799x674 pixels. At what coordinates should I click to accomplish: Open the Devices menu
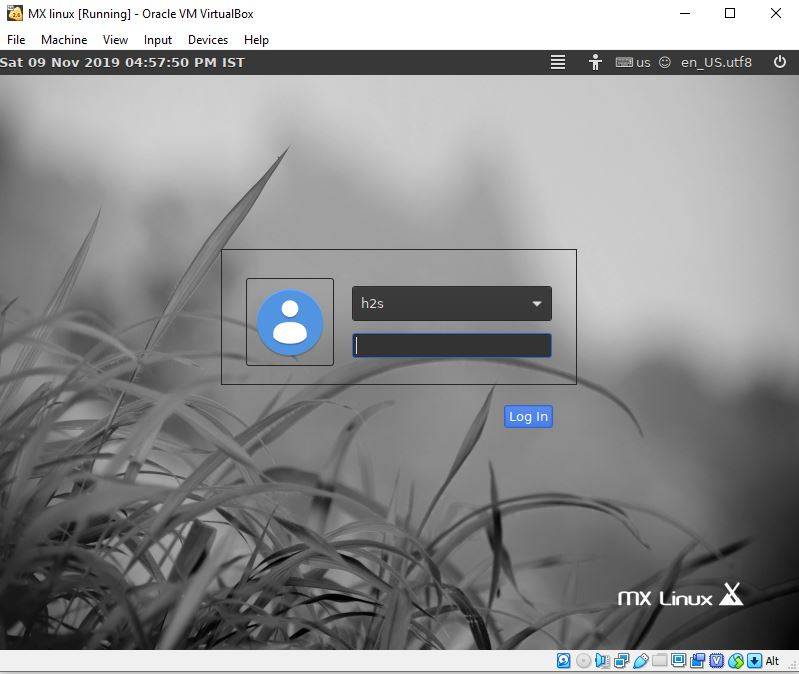coord(208,40)
